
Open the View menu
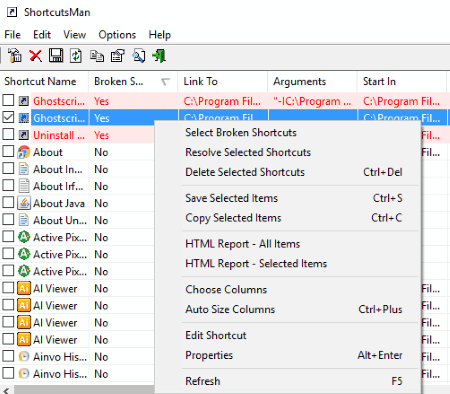point(75,35)
